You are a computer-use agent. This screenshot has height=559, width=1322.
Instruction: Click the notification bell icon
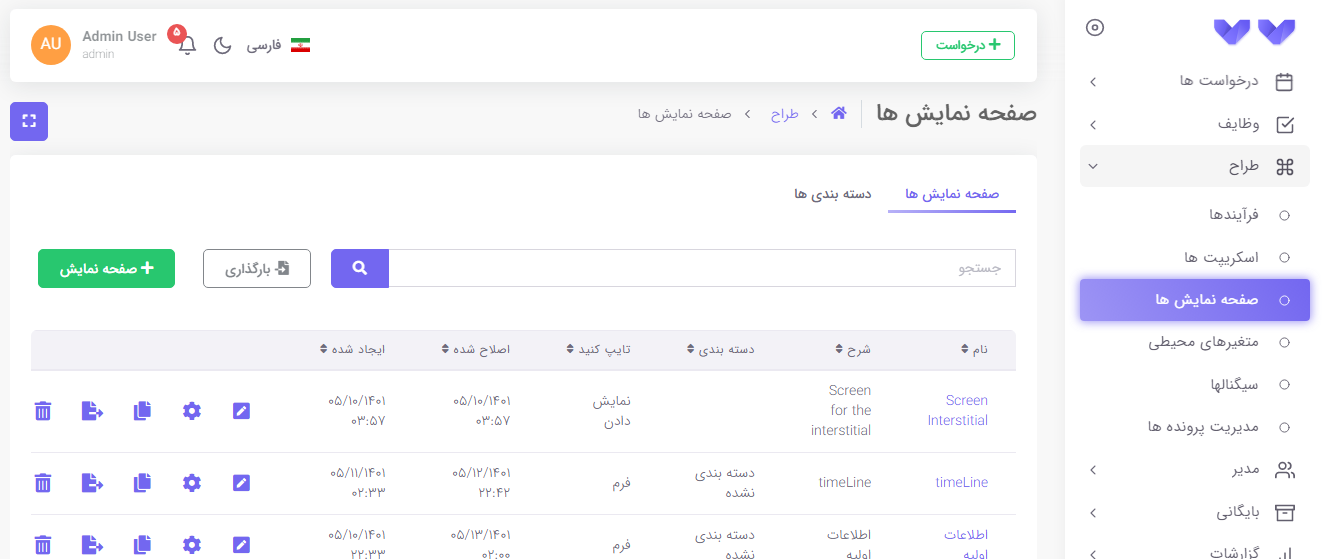(187, 45)
